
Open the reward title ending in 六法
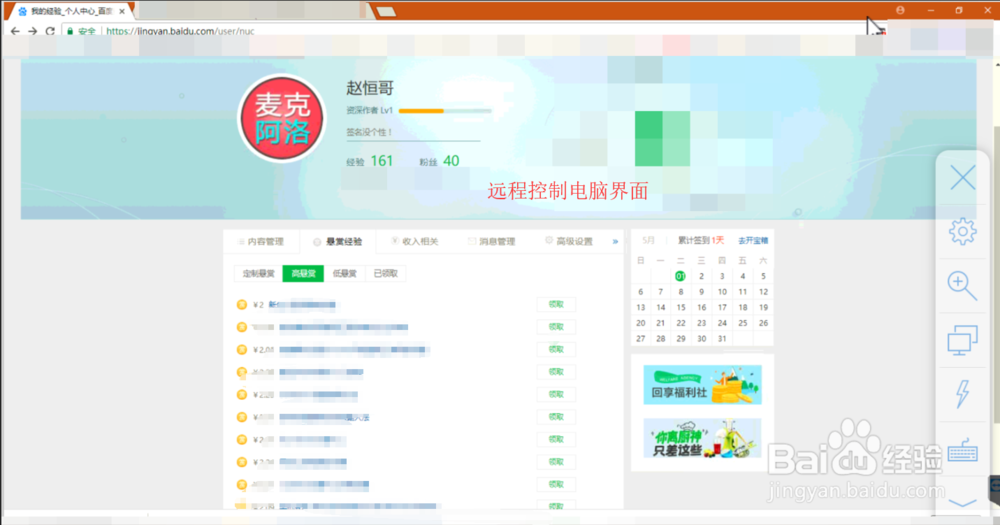pyautogui.click(x=324, y=417)
